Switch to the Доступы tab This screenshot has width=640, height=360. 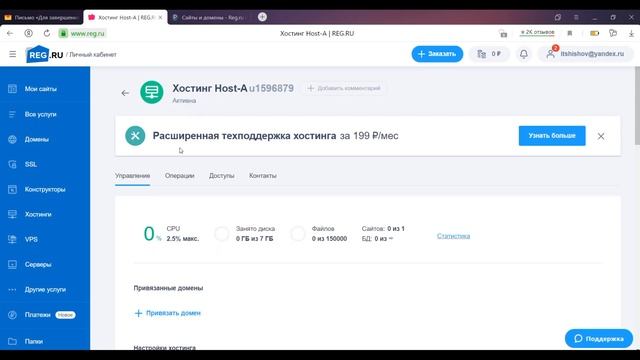tap(222, 176)
